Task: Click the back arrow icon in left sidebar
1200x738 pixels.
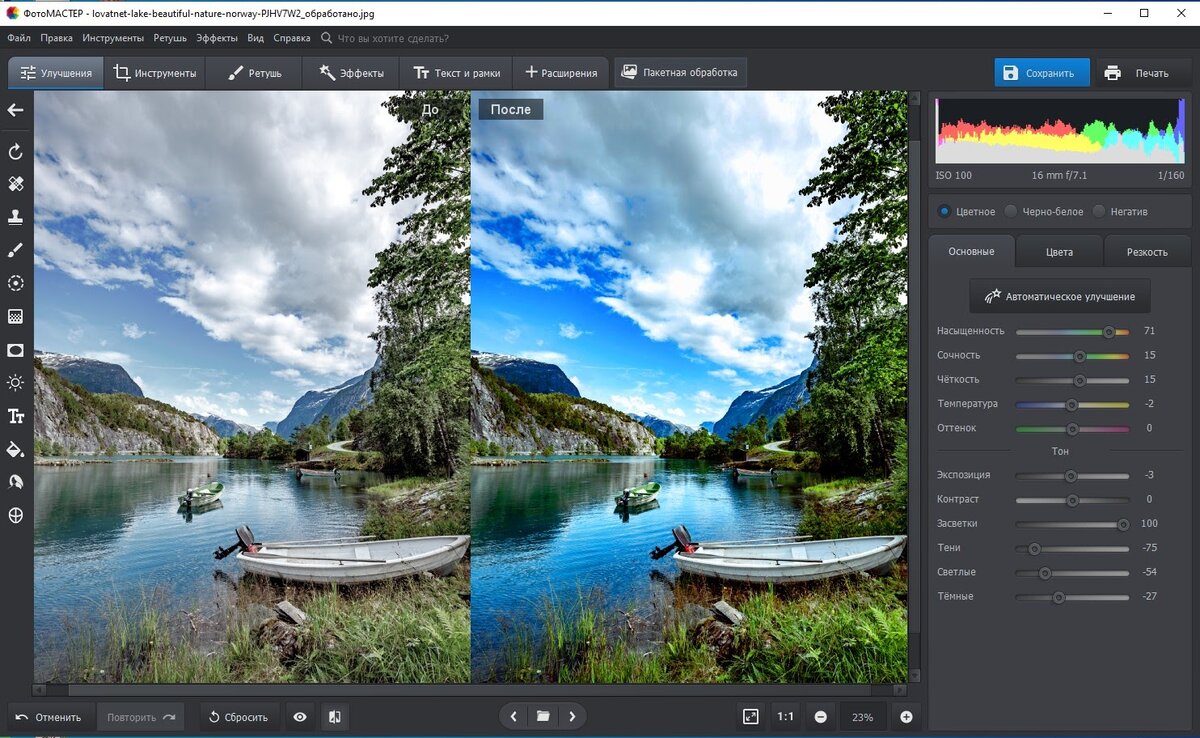Action: coord(15,110)
